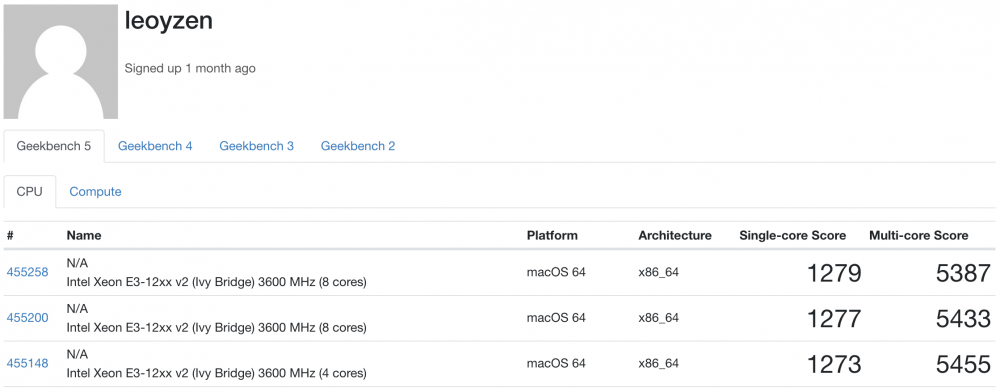The image size is (1000, 388).
Task: Open result link 455258
Action: coord(27,272)
